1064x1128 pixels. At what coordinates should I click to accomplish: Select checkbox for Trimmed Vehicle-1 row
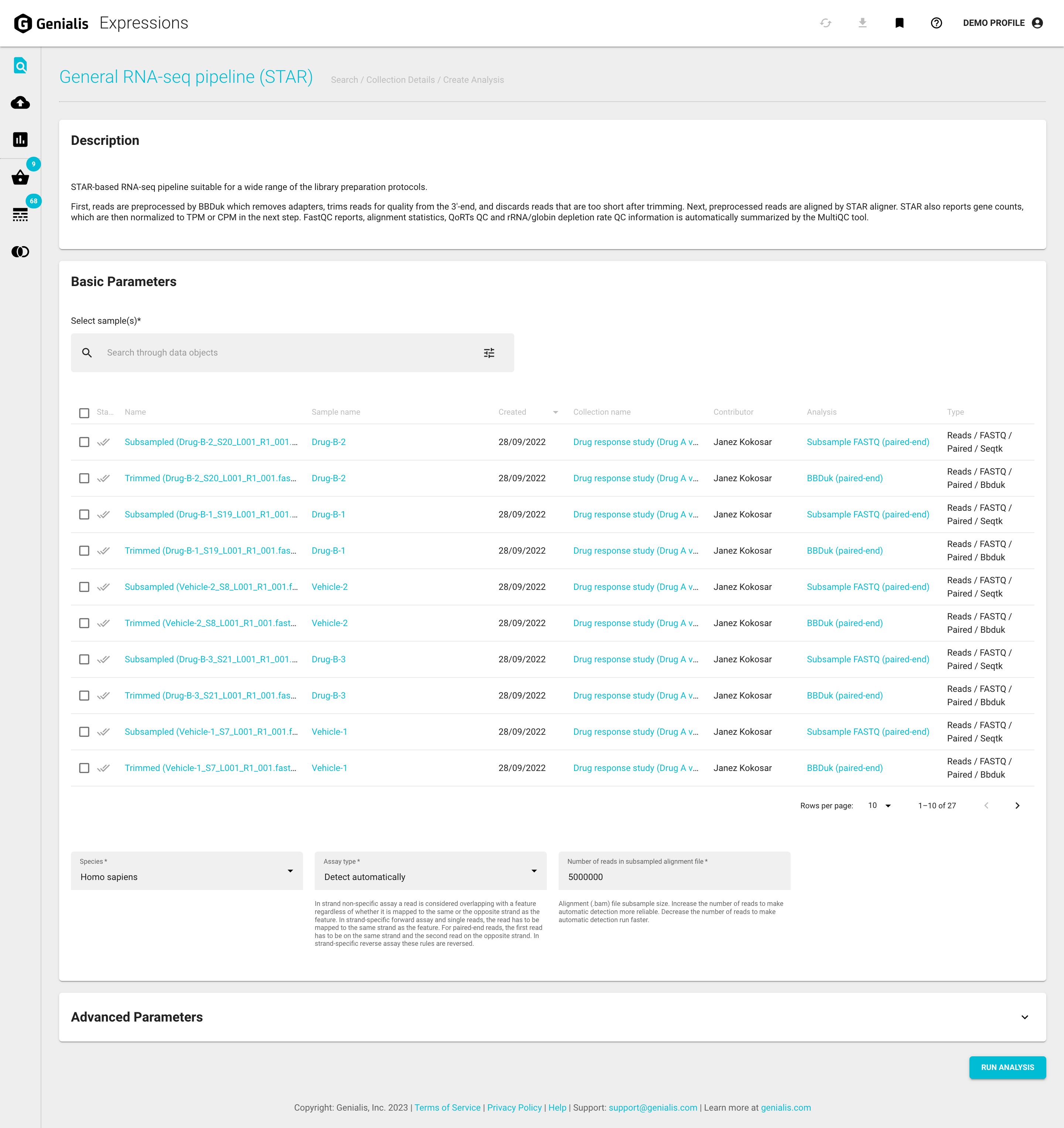[84, 768]
